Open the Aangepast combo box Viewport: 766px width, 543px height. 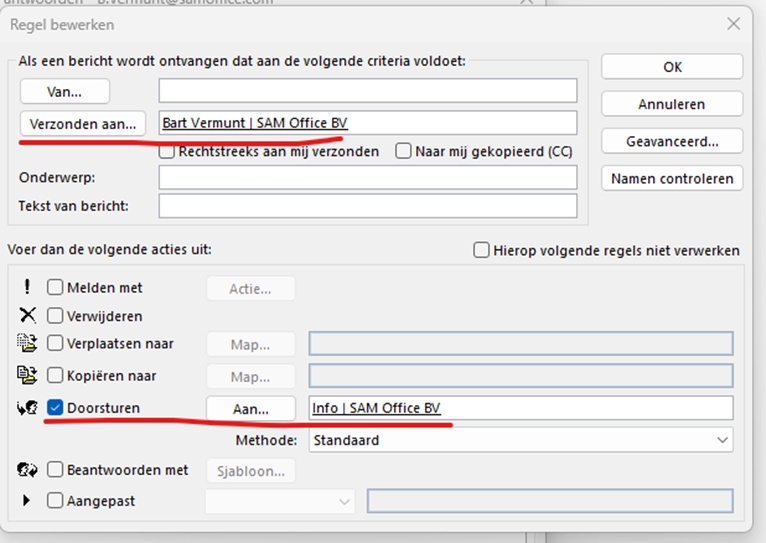coord(280,501)
